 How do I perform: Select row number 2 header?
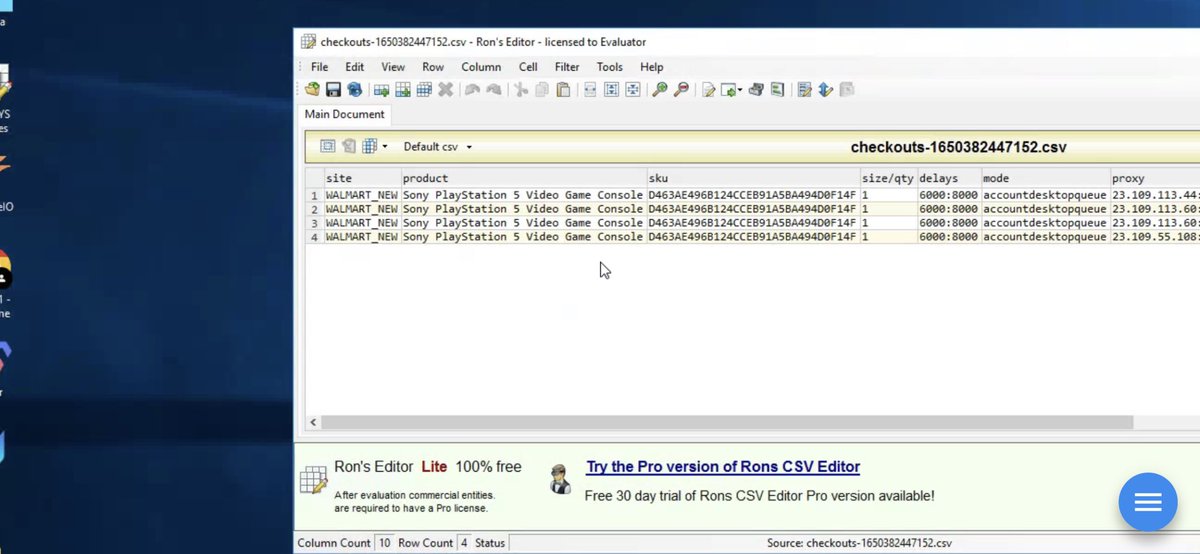point(314,209)
